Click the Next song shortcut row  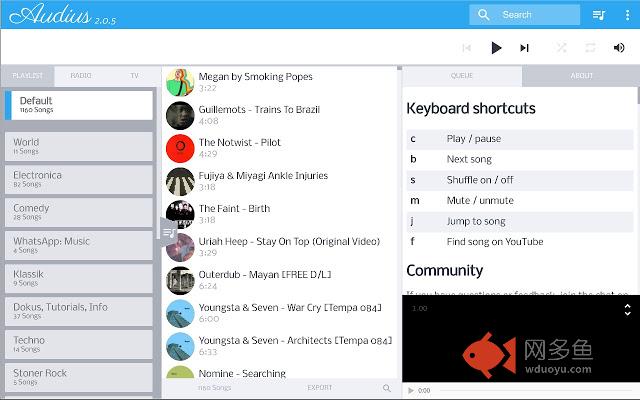520,159
